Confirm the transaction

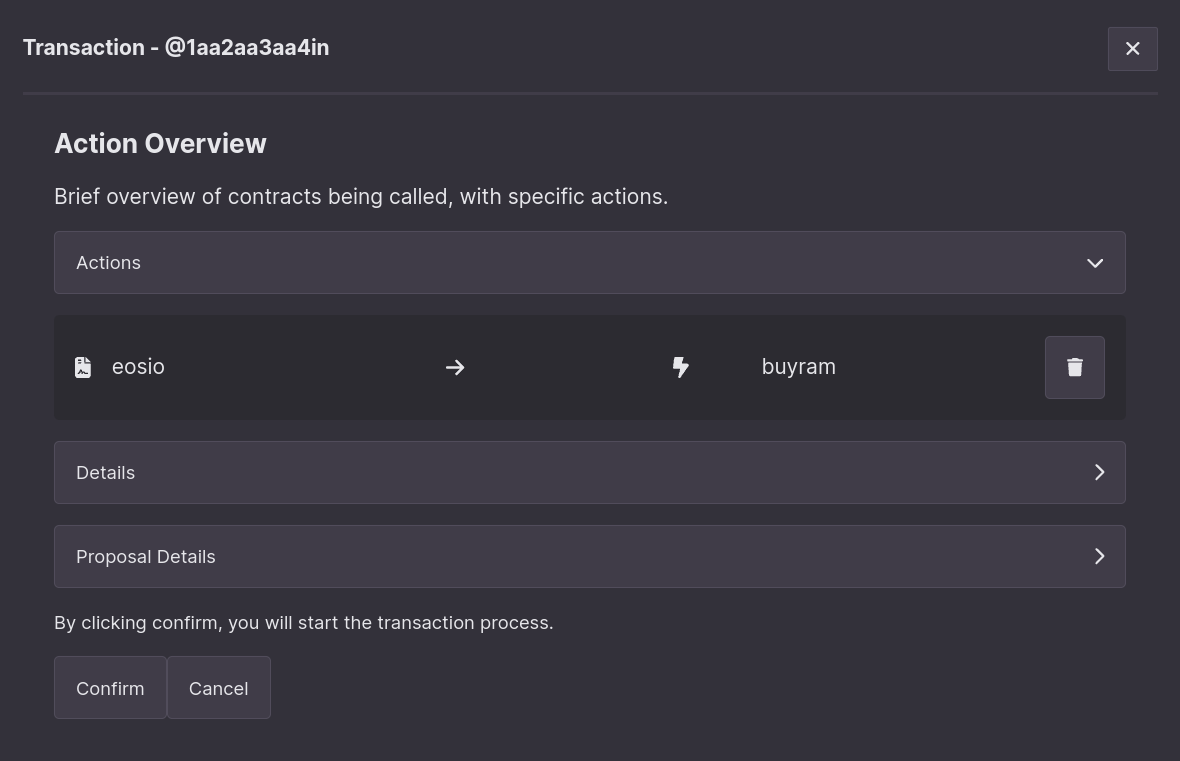[110, 687]
